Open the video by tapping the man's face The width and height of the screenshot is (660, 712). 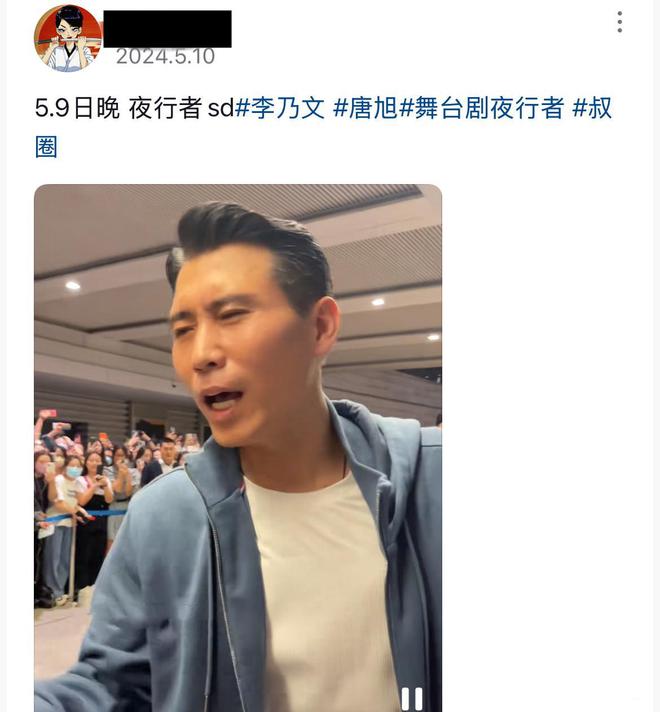[245, 345]
